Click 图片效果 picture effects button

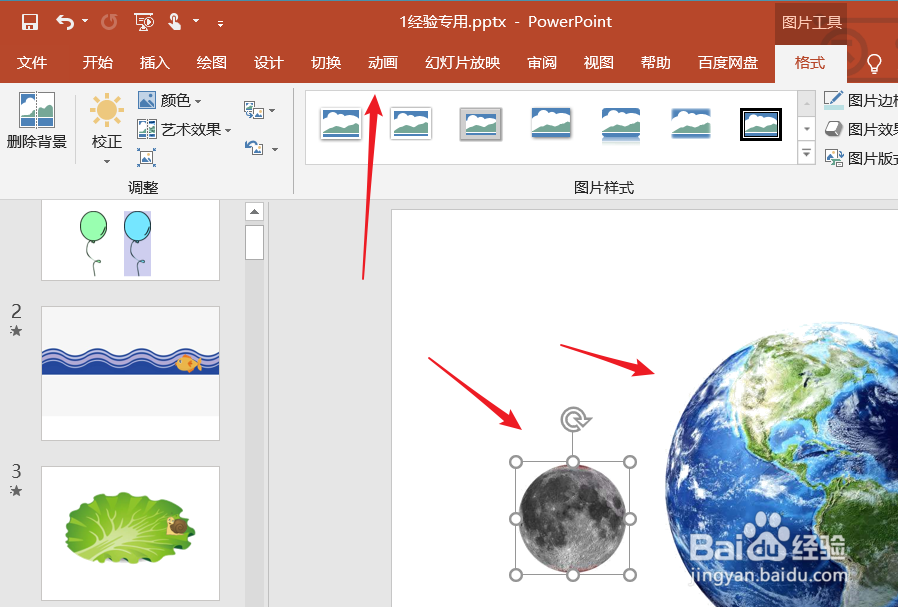[861, 129]
